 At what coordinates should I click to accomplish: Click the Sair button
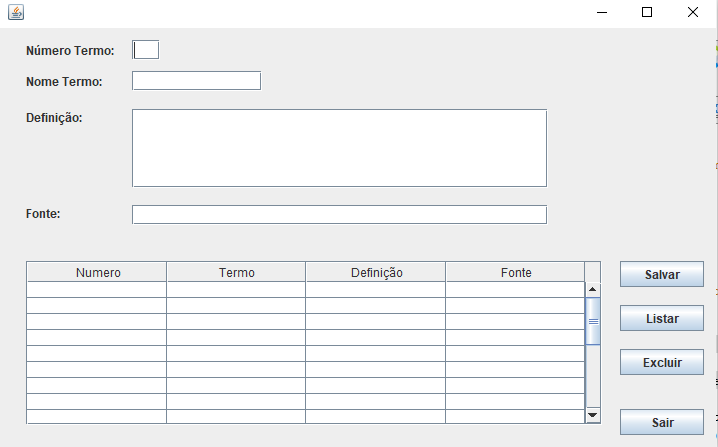pos(662,422)
